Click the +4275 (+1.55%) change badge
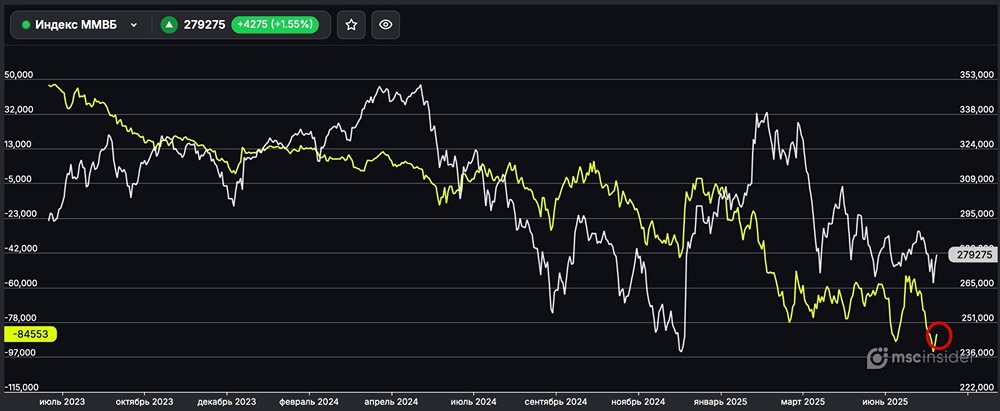This screenshot has width=1000, height=411. point(274,25)
